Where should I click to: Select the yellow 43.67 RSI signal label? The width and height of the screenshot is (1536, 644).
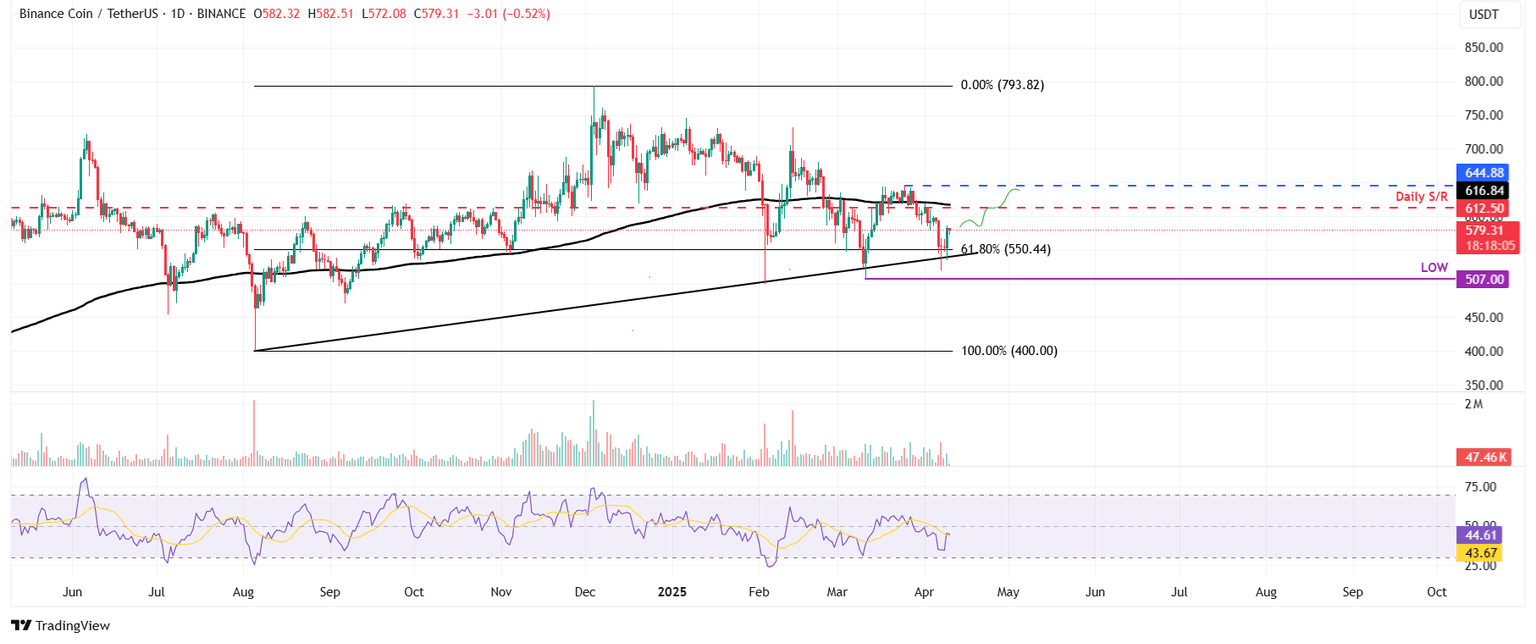1483,551
